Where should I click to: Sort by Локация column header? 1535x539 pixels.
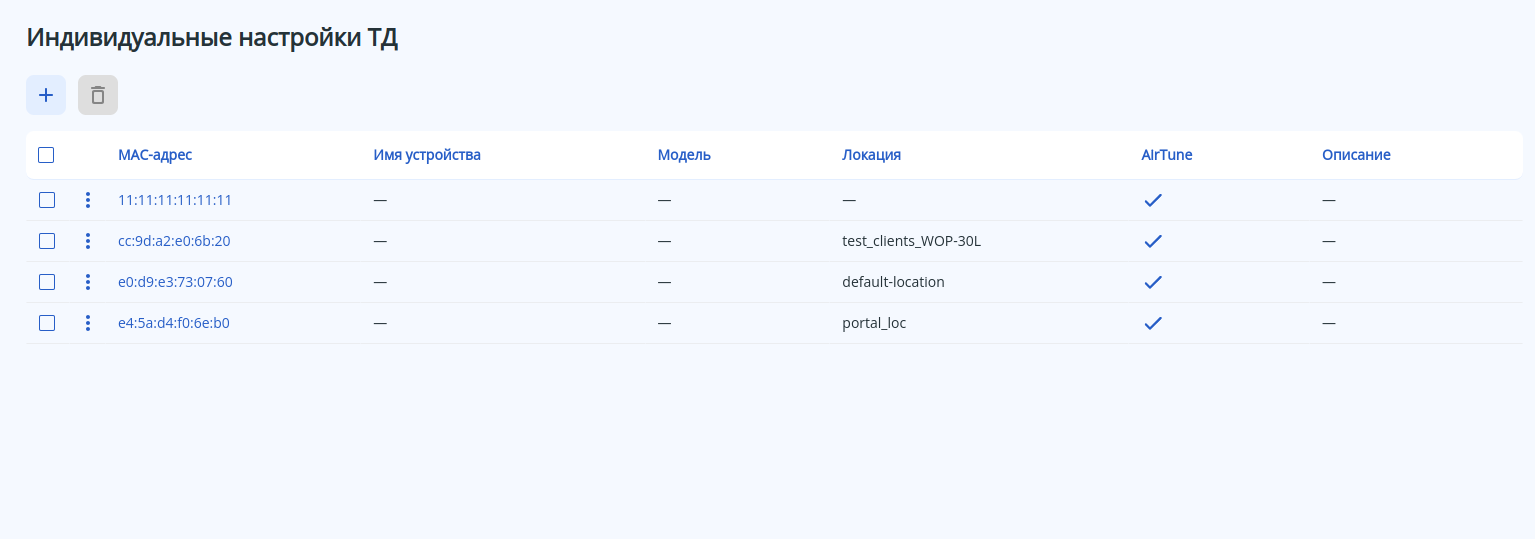coord(871,155)
